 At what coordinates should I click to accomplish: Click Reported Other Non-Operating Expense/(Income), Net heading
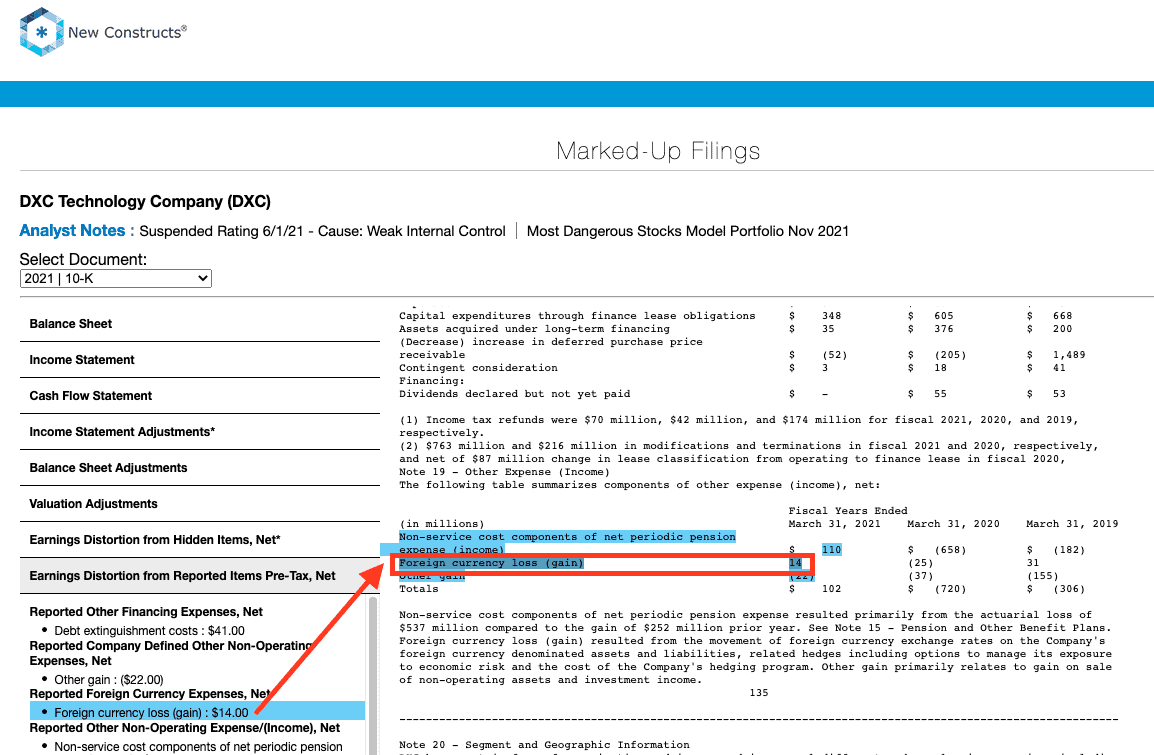185,728
